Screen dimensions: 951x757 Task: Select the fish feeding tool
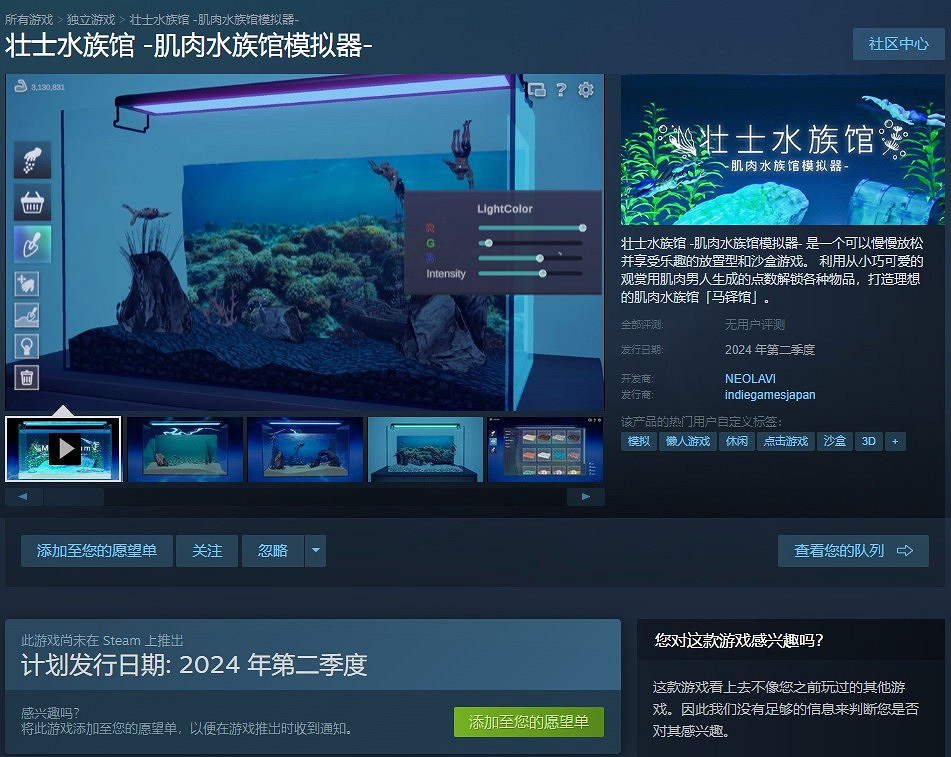[x=31, y=162]
